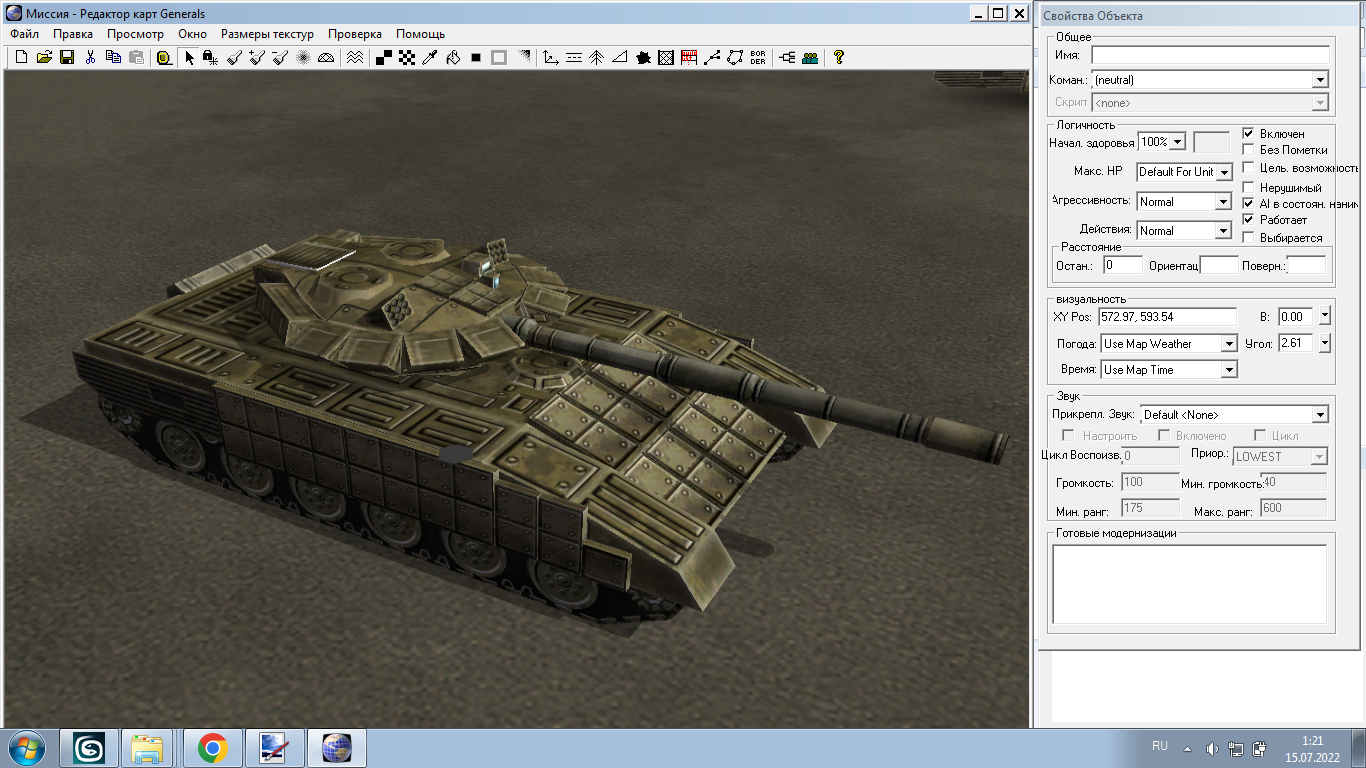The height and width of the screenshot is (768, 1366).
Task: Open the Действия Normal dropdown
Action: (x=1222, y=231)
